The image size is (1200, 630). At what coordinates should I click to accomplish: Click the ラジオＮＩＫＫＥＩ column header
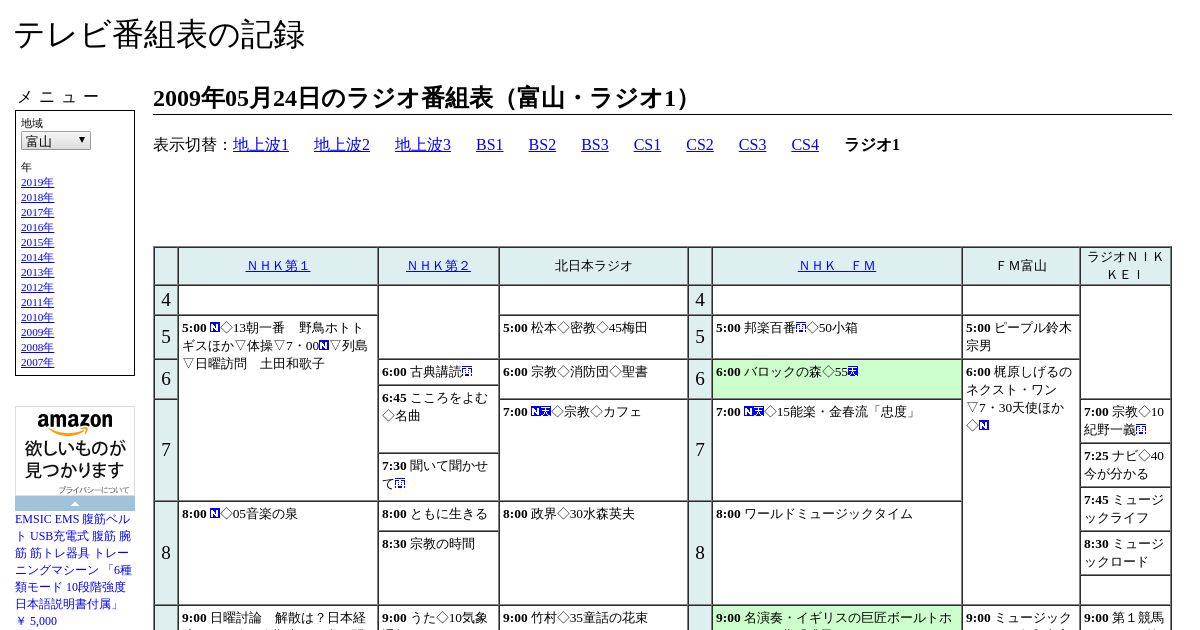pyautogui.click(x=1126, y=266)
